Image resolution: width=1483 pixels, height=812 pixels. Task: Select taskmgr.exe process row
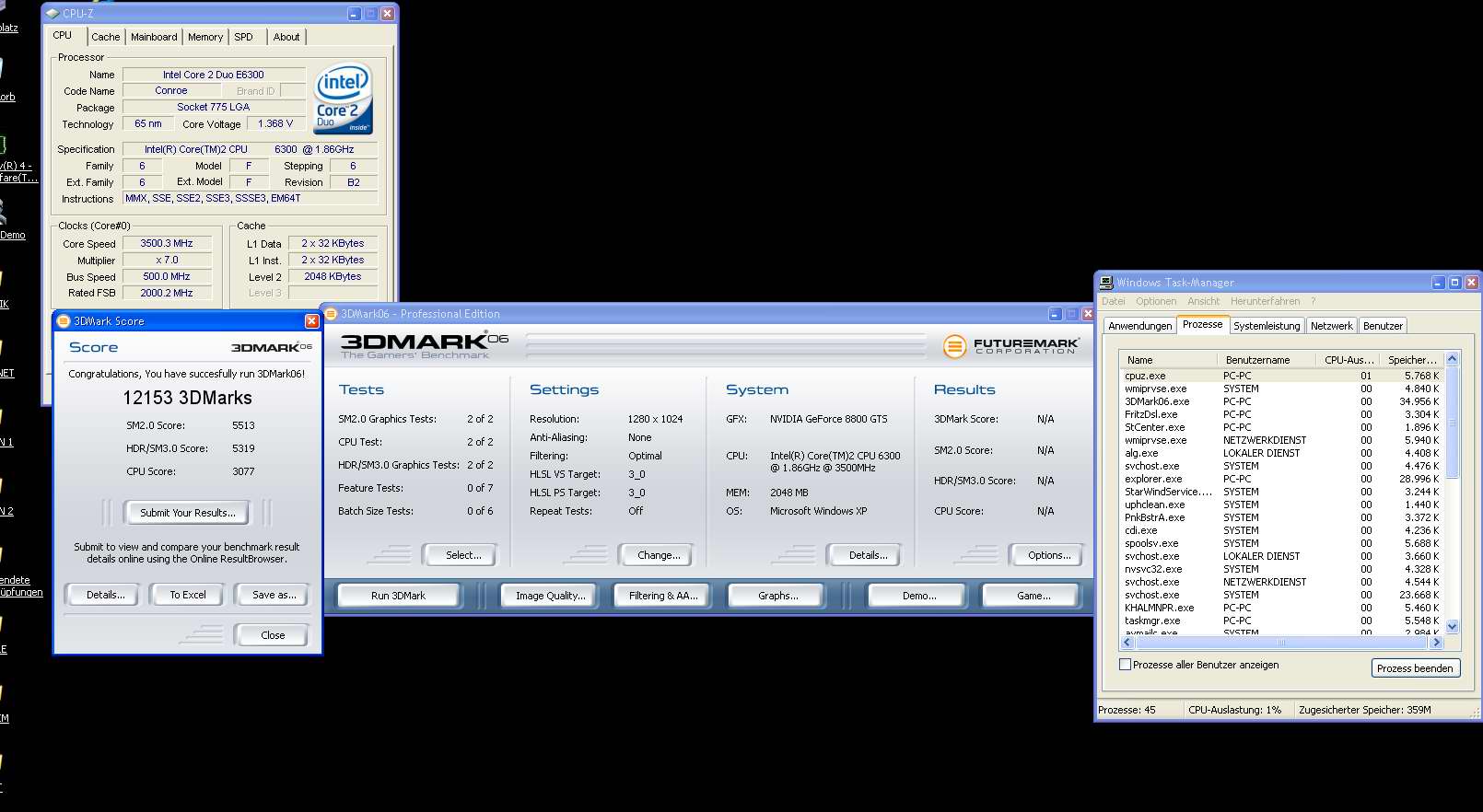pos(1281,621)
